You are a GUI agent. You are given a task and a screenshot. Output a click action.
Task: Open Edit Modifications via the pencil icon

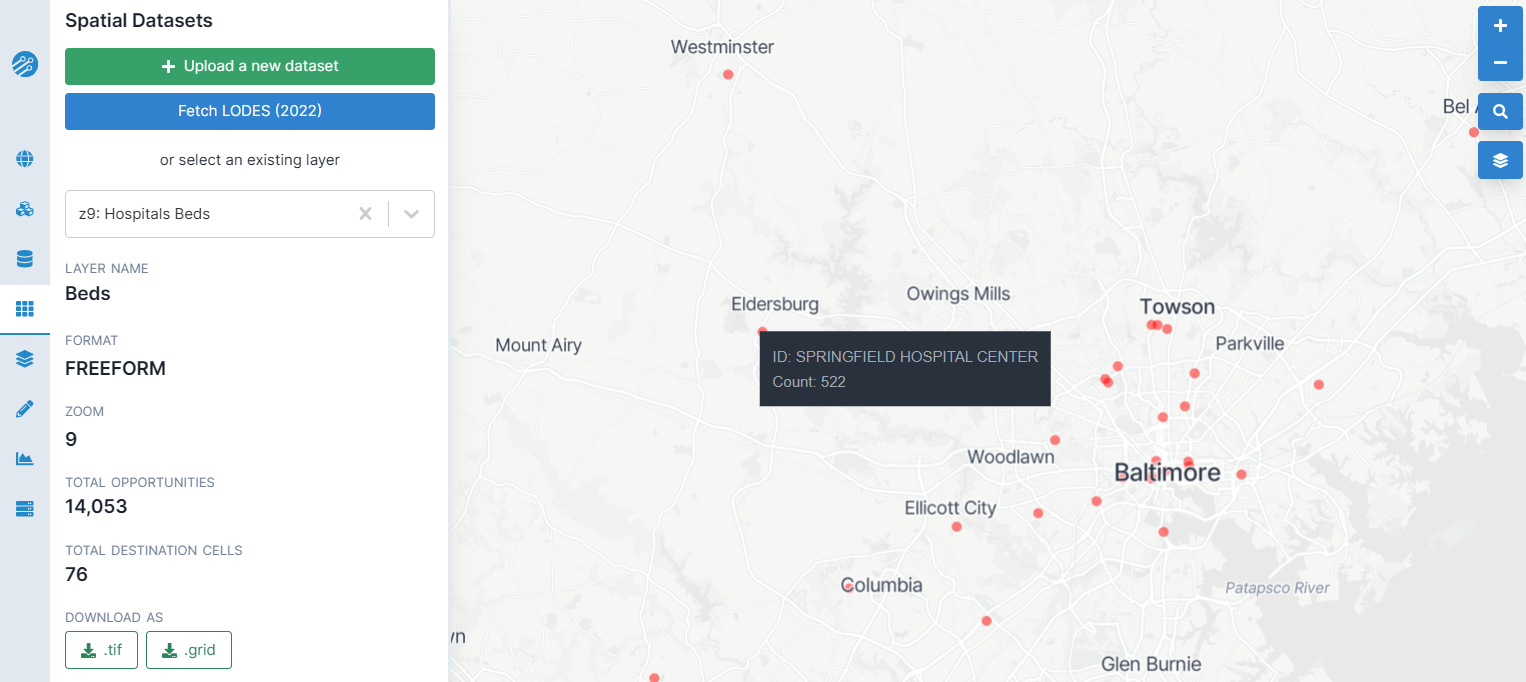tap(25, 409)
